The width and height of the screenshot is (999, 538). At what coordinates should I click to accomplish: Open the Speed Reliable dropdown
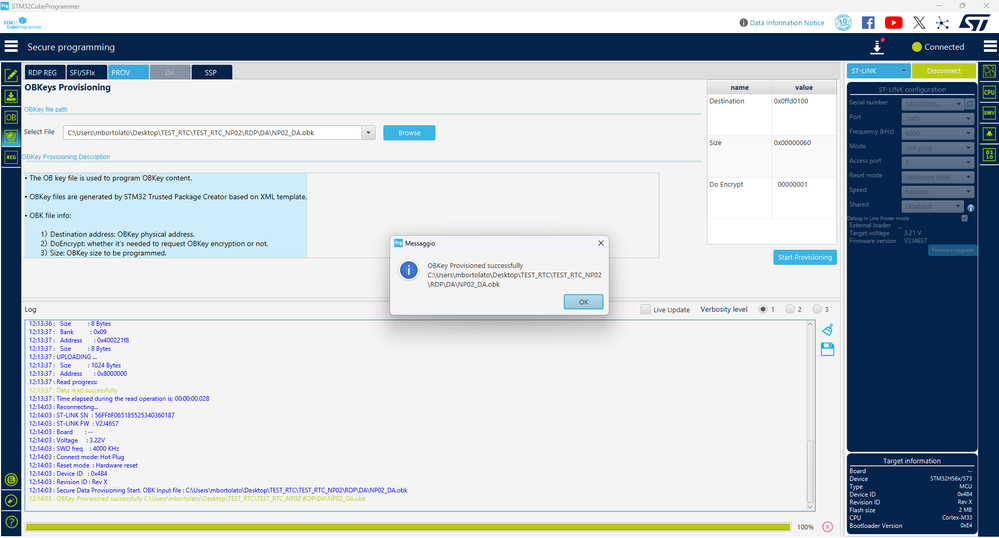point(938,191)
